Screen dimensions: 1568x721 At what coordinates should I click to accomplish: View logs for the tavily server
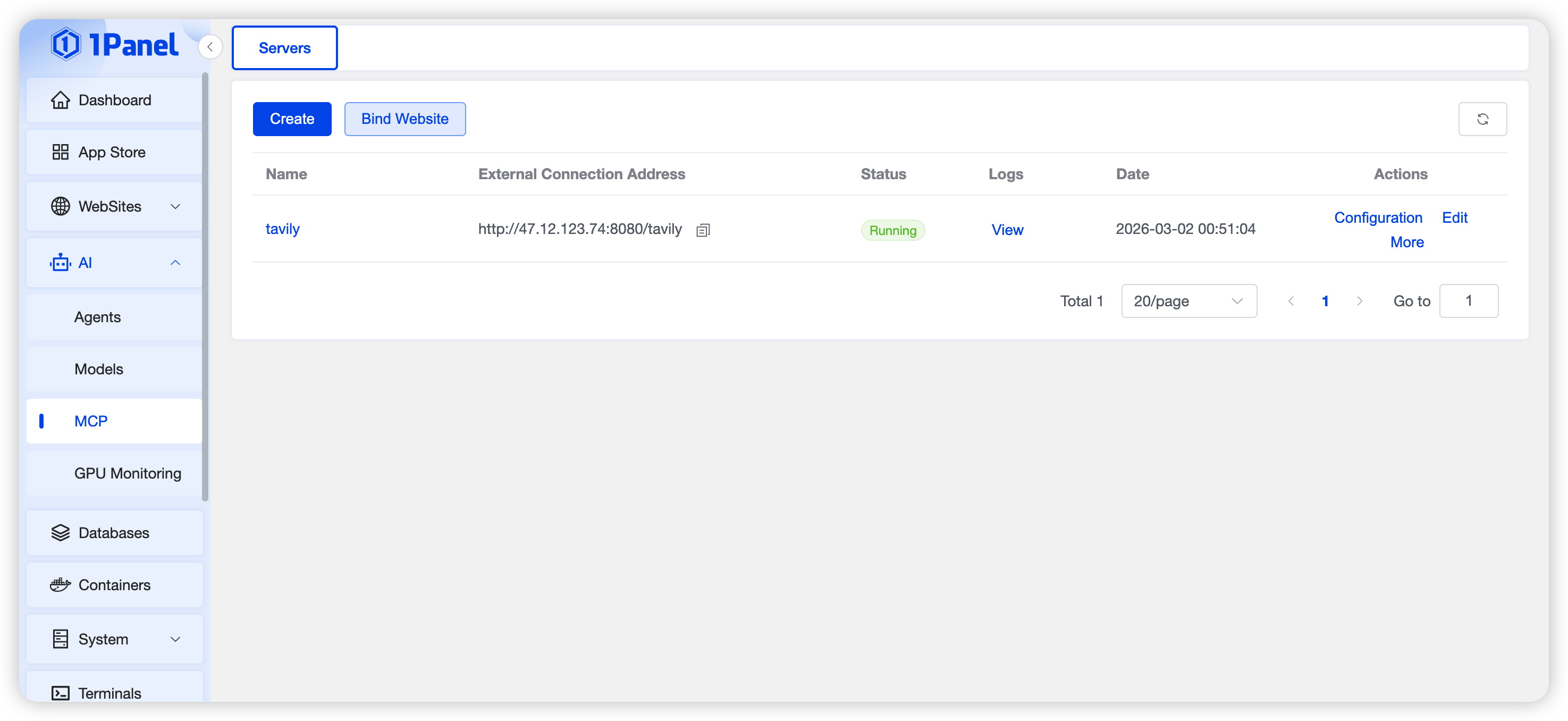click(x=1007, y=230)
